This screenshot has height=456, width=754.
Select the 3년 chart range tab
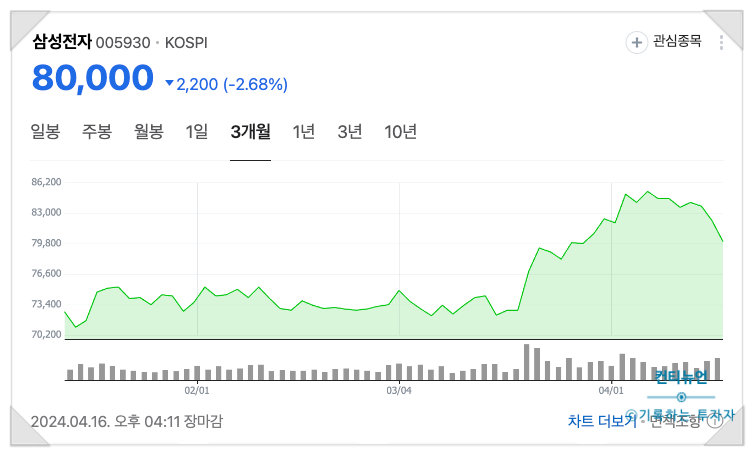click(349, 131)
